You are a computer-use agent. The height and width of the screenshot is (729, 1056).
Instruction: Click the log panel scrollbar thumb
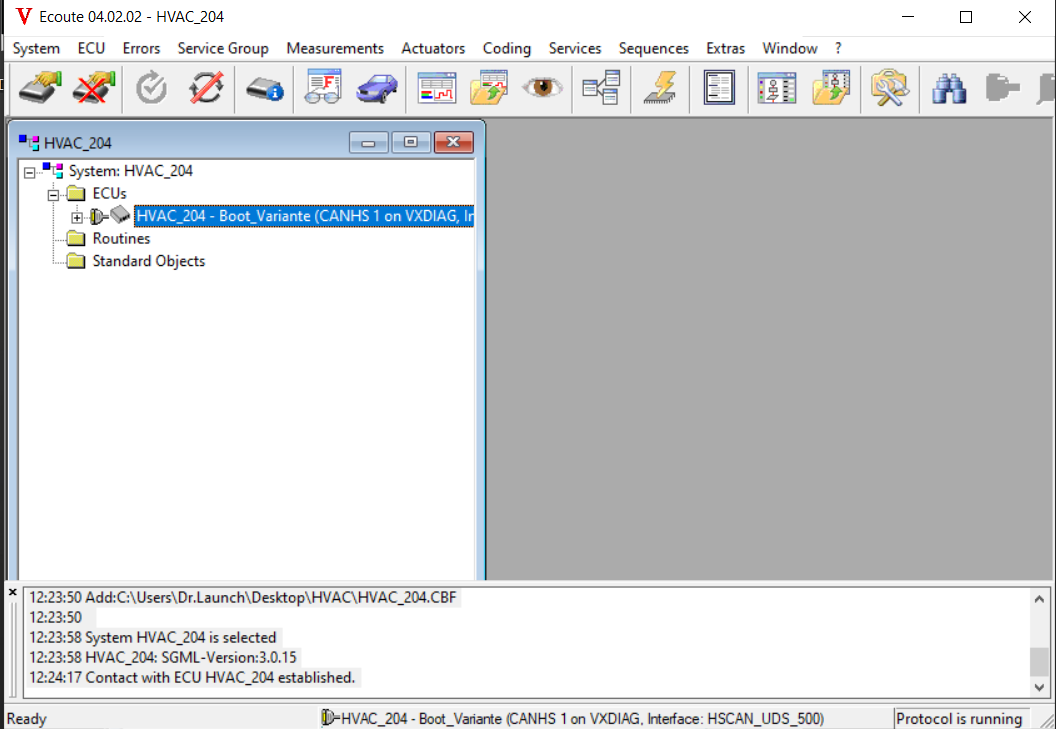click(x=1039, y=661)
